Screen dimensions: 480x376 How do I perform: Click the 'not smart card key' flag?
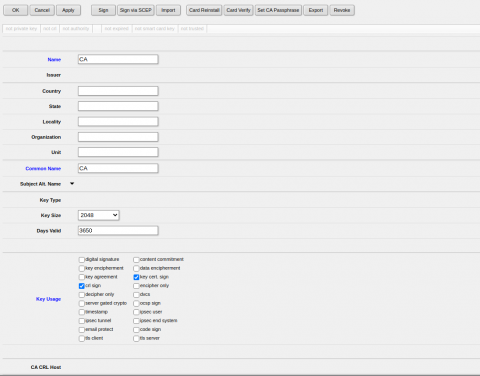155,29
